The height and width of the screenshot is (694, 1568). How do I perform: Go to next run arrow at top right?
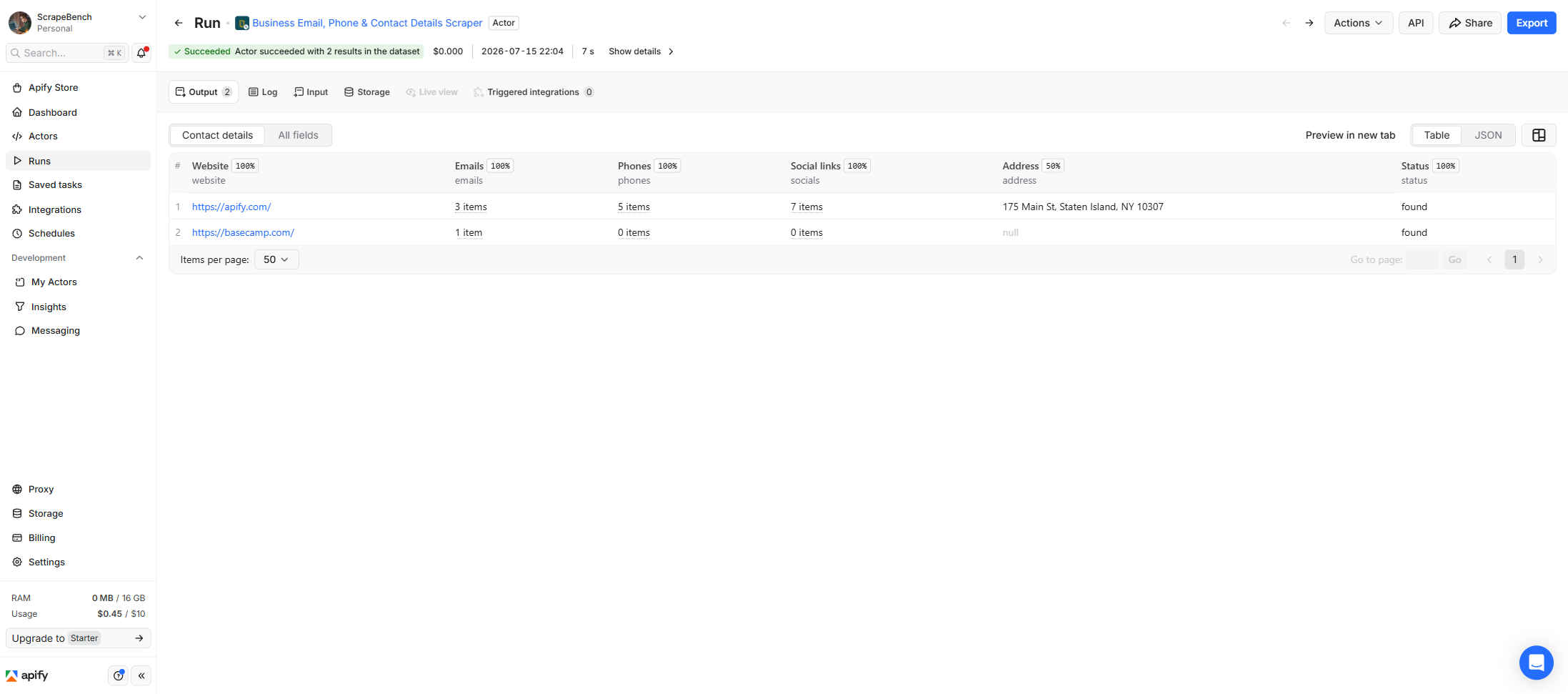[1309, 23]
